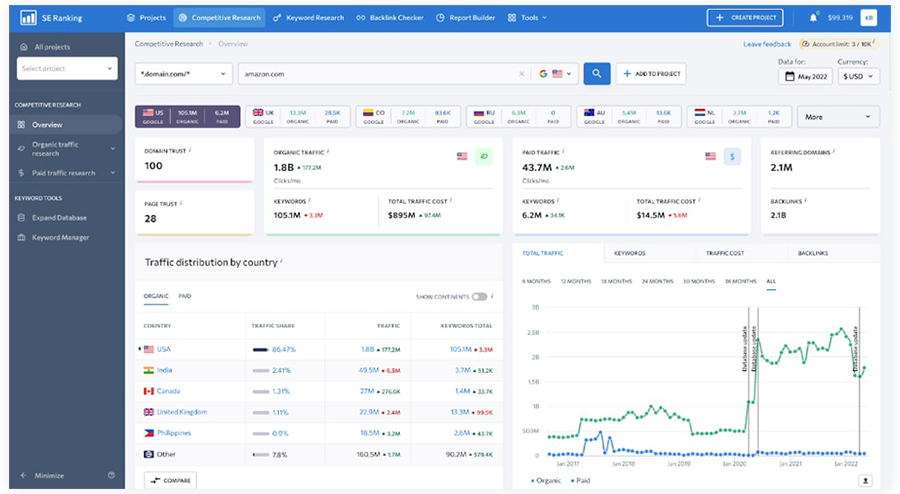Click the US flag in Paid Traffic card
This screenshot has height=494, width=900.
[711, 156]
